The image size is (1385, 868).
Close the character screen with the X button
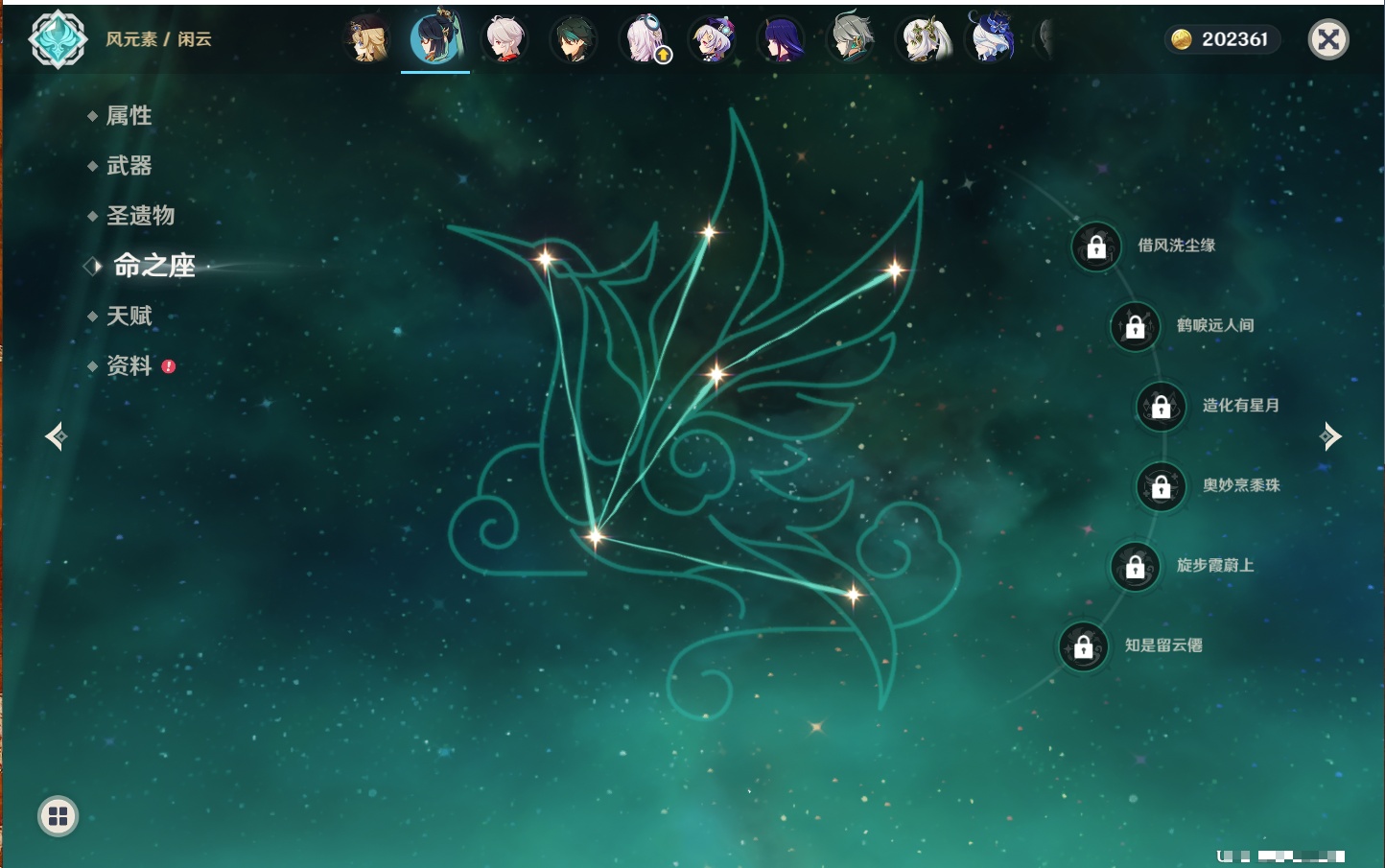[x=1328, y=39]
